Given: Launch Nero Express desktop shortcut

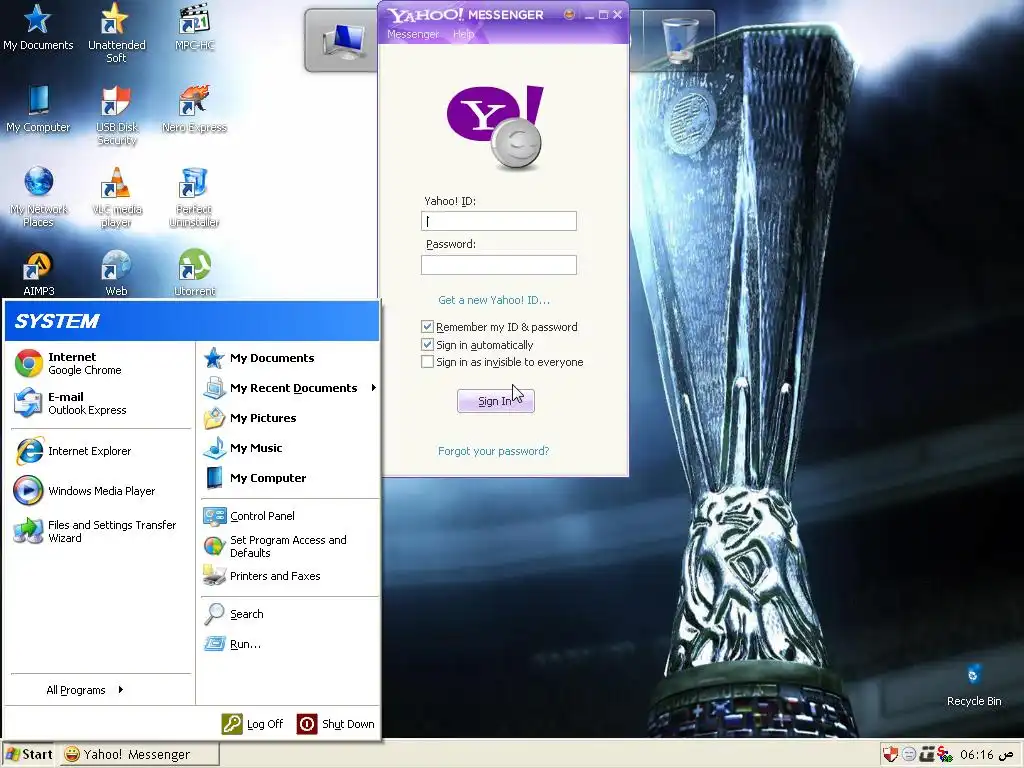Looking at the screenshot, I should 194,108.
